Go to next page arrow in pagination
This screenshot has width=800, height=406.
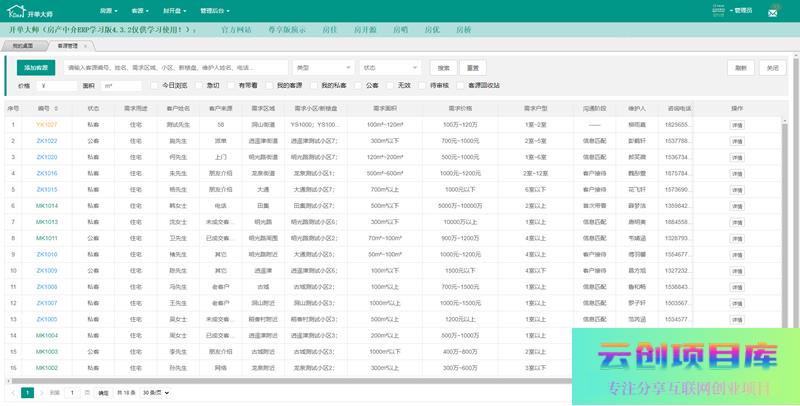click(x=40, y=393)
